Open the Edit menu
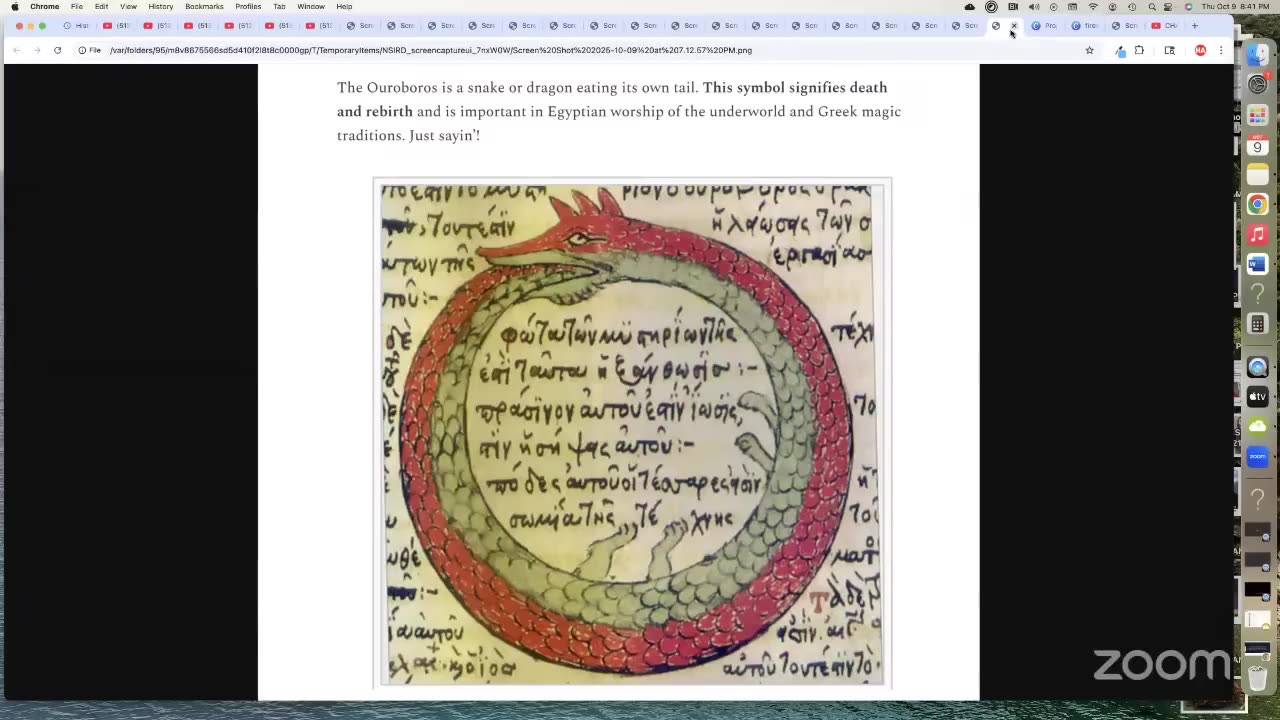 tap(101, 6)
